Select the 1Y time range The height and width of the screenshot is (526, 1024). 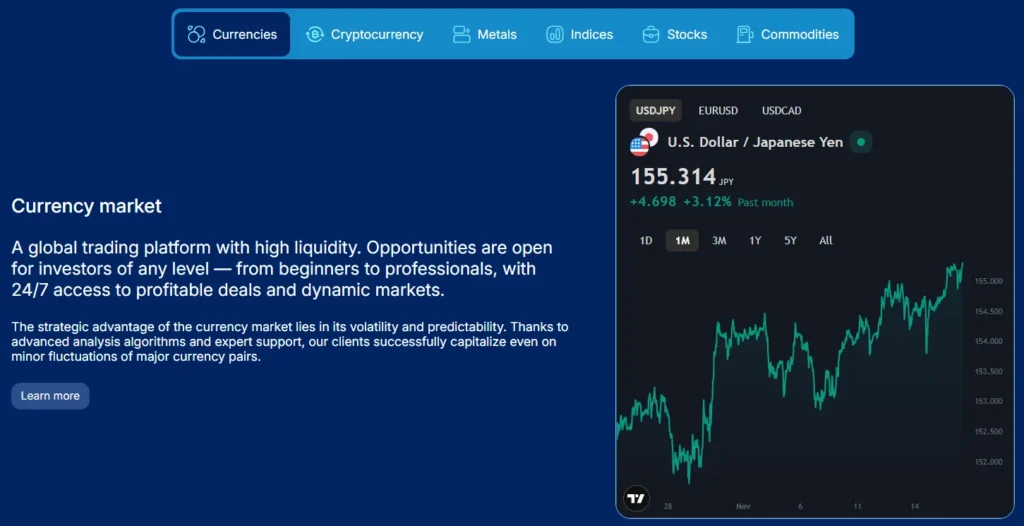tap(755, 241)
